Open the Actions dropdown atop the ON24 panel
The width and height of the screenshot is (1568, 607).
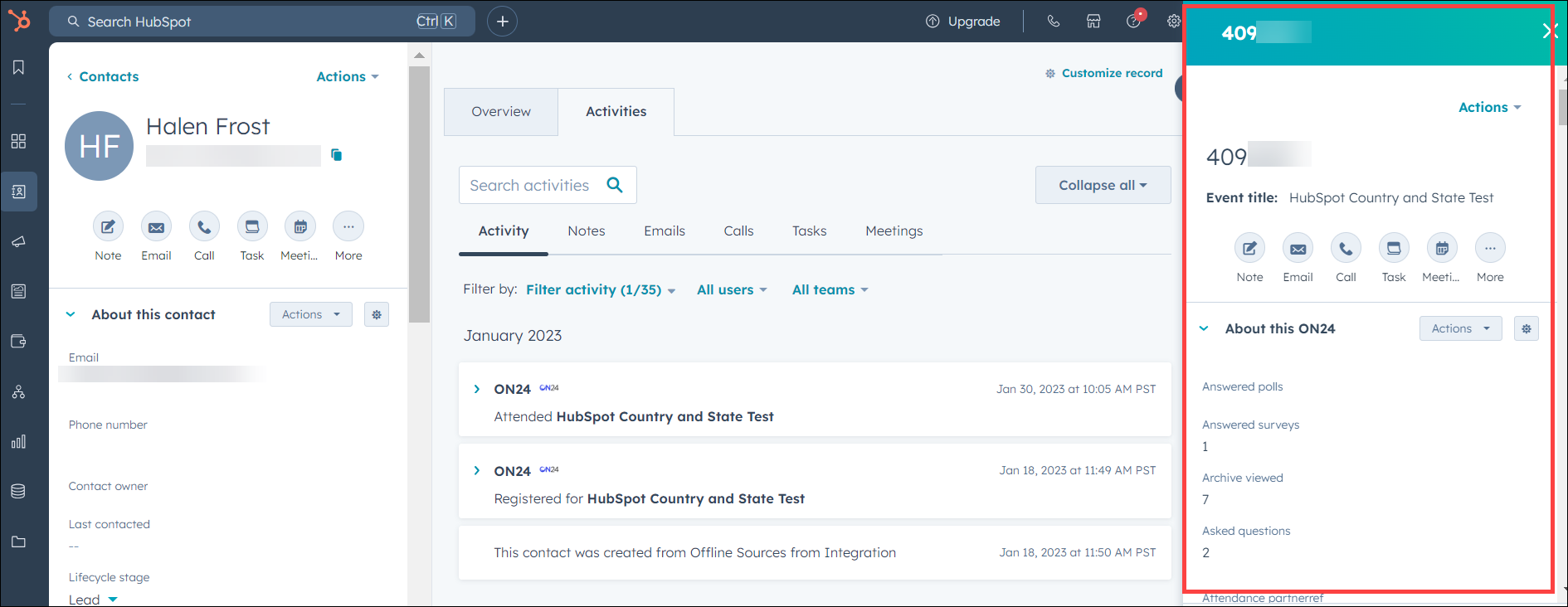tap(1489, 107)
